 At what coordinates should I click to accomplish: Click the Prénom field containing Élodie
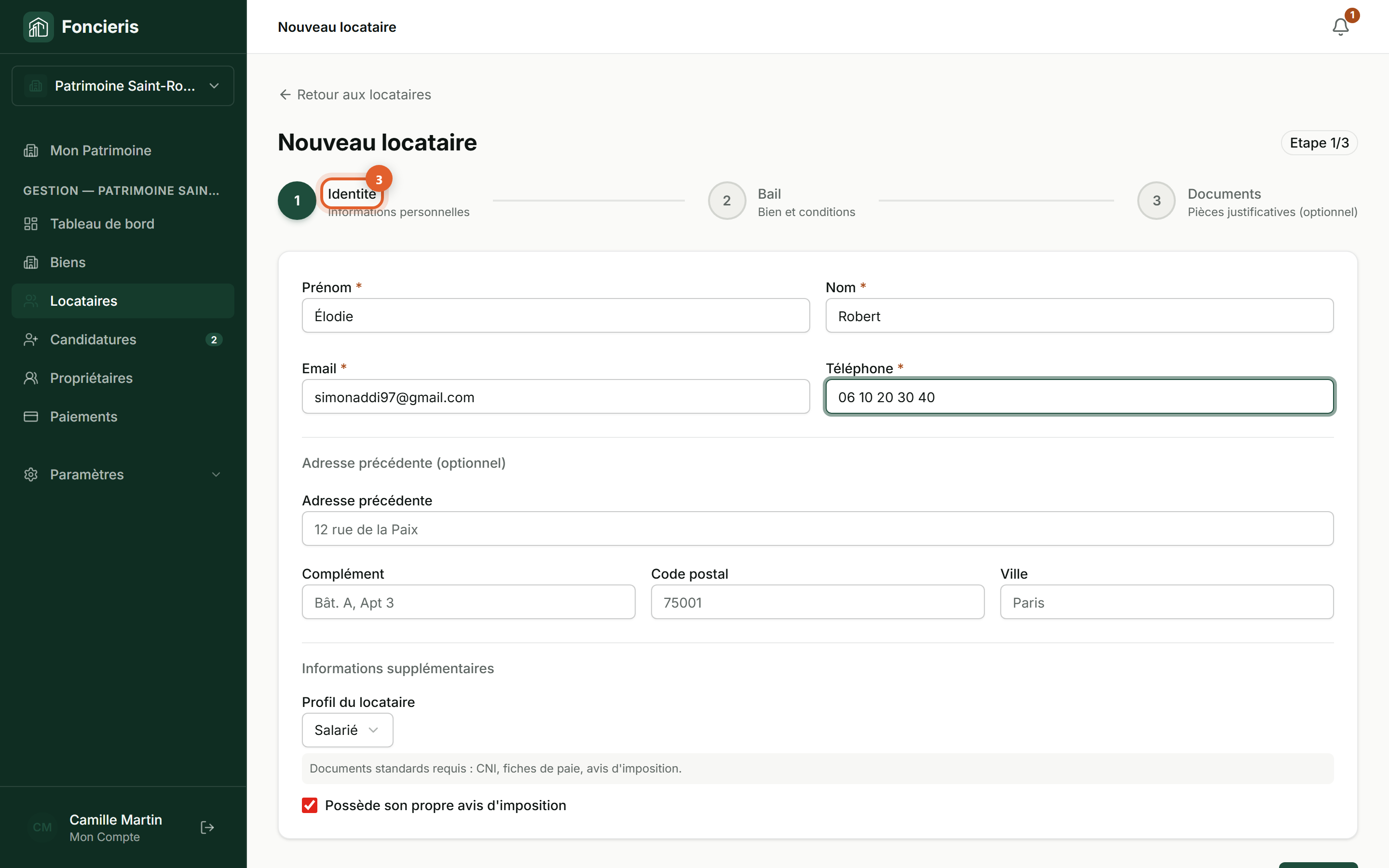click(x=556, y=316)
